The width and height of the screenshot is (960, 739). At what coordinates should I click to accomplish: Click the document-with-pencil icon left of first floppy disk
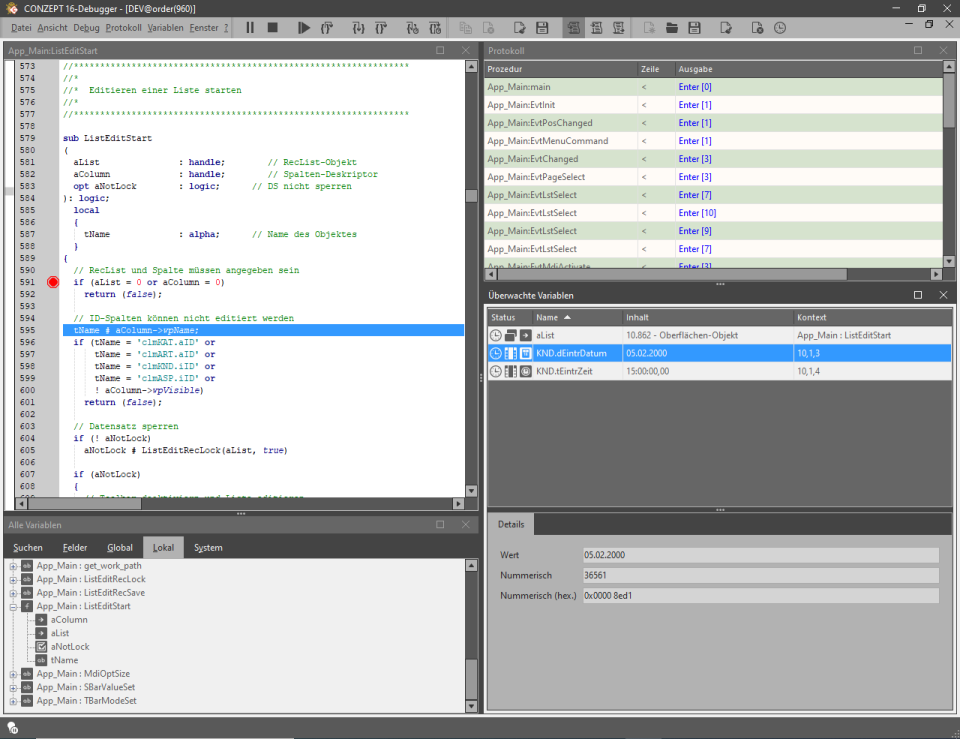click(519, 28)
